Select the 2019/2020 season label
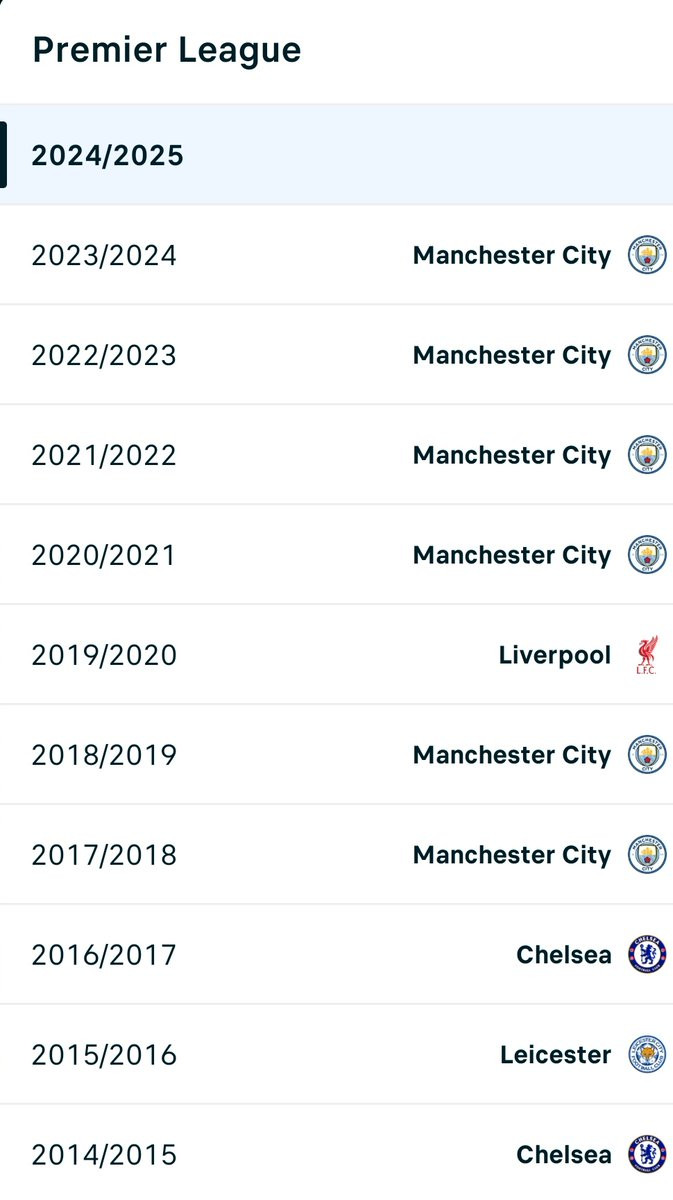The width and height of the screenshot is (673, 1200). coord(104,656)
